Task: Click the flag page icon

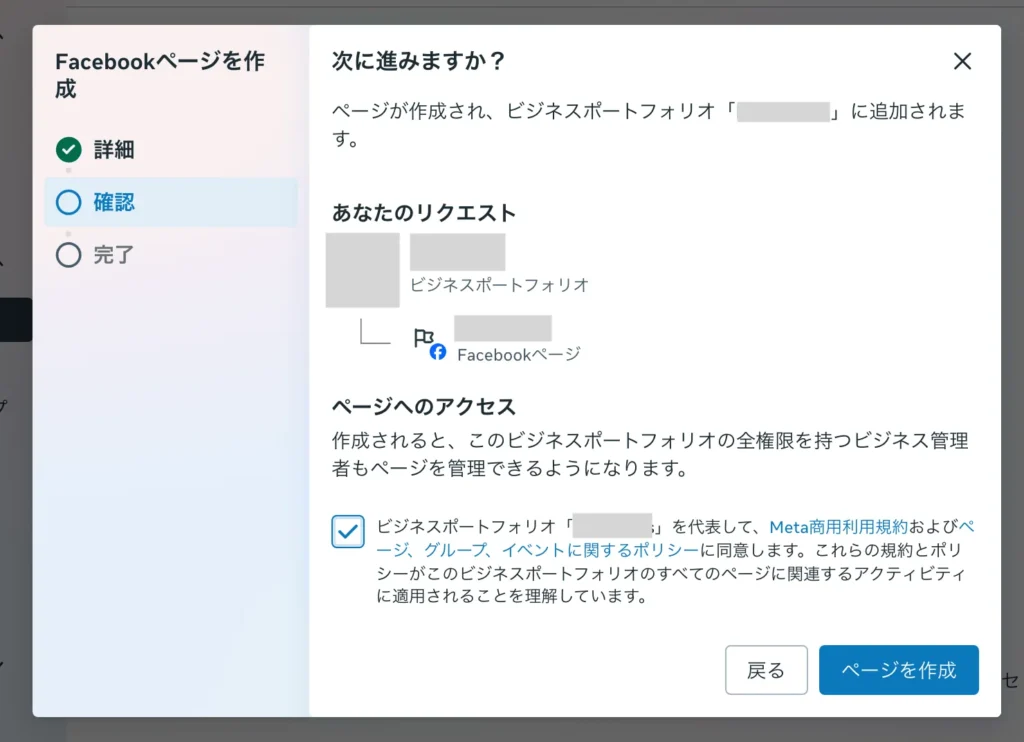Action: (424, 338)
